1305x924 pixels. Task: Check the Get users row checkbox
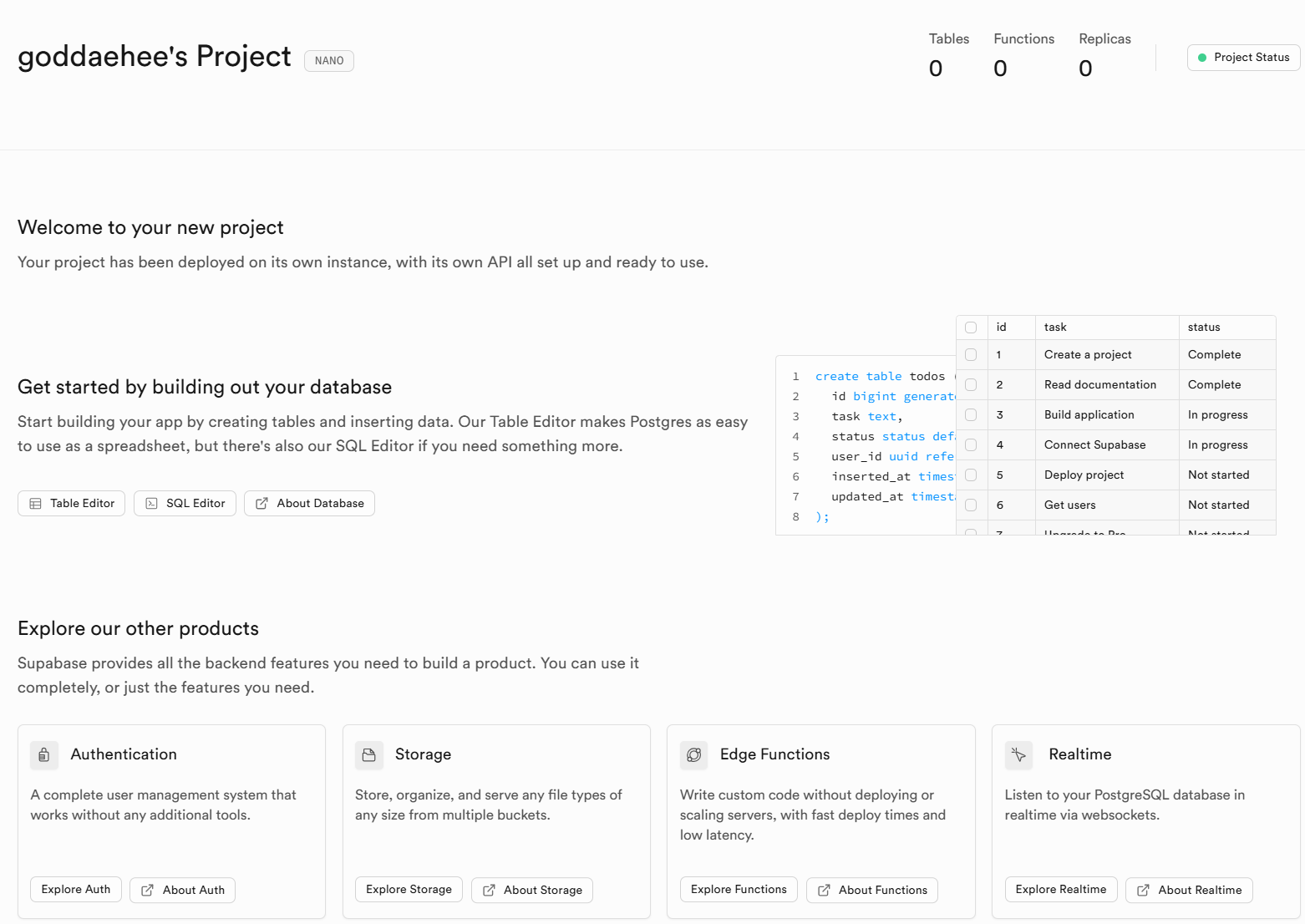point(971,505)
